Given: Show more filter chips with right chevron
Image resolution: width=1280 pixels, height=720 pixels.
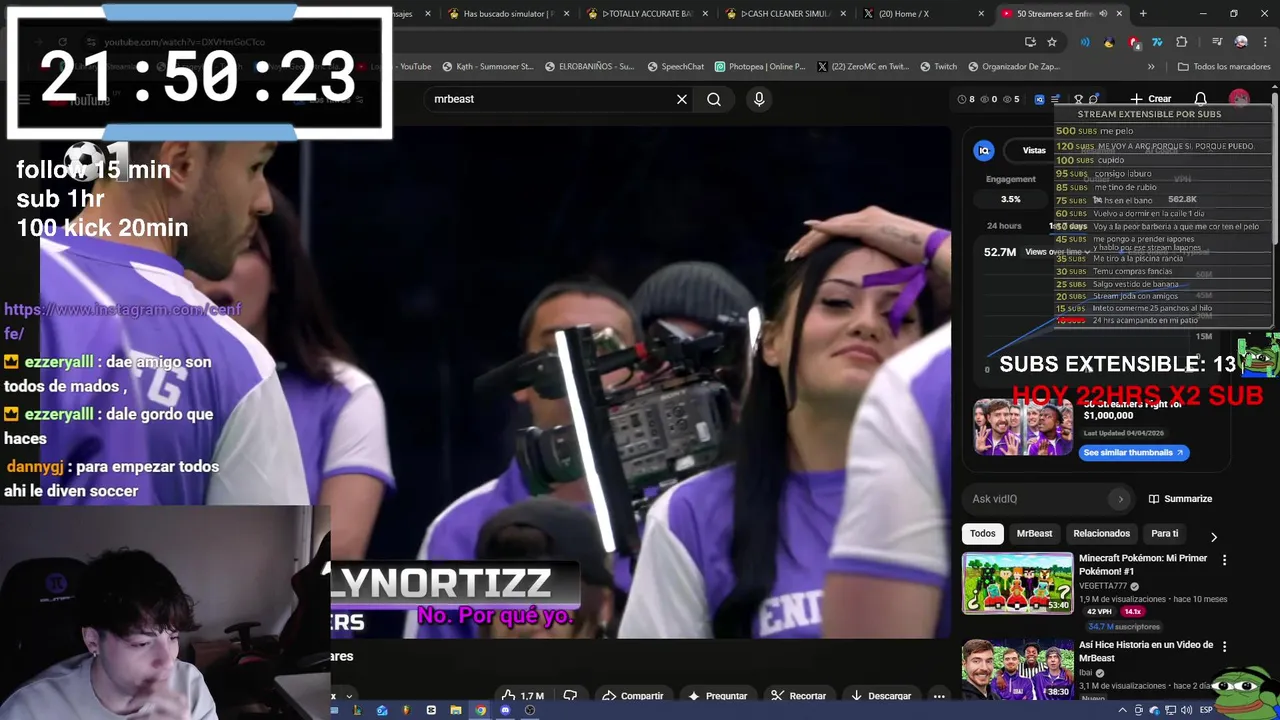Looking at the screenshot, I should click(x=1214, y=537).
